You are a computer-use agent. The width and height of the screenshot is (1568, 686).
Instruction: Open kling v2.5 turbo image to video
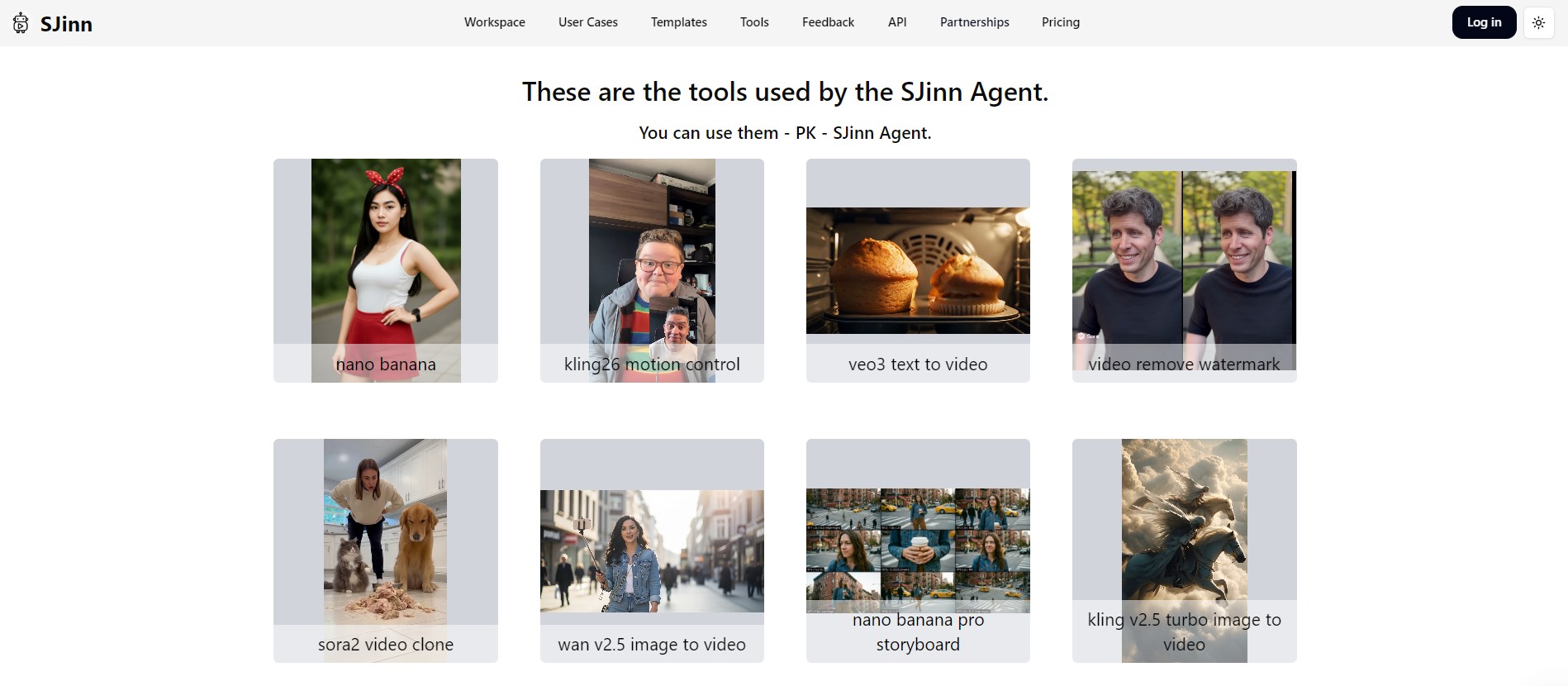(1185, 550)
